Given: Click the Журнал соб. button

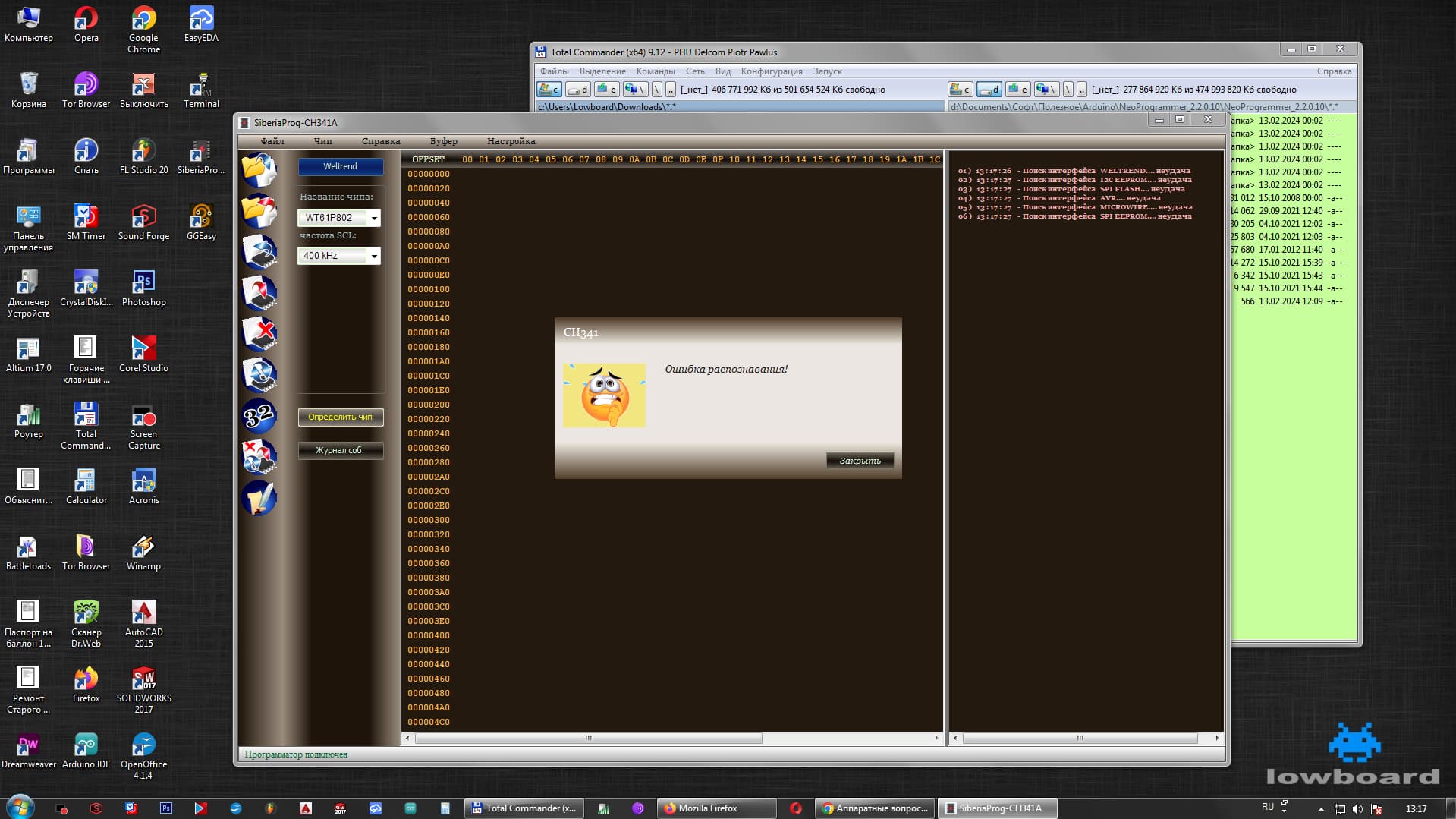Looking at the screenshot, I should click(x=340, y=450).
